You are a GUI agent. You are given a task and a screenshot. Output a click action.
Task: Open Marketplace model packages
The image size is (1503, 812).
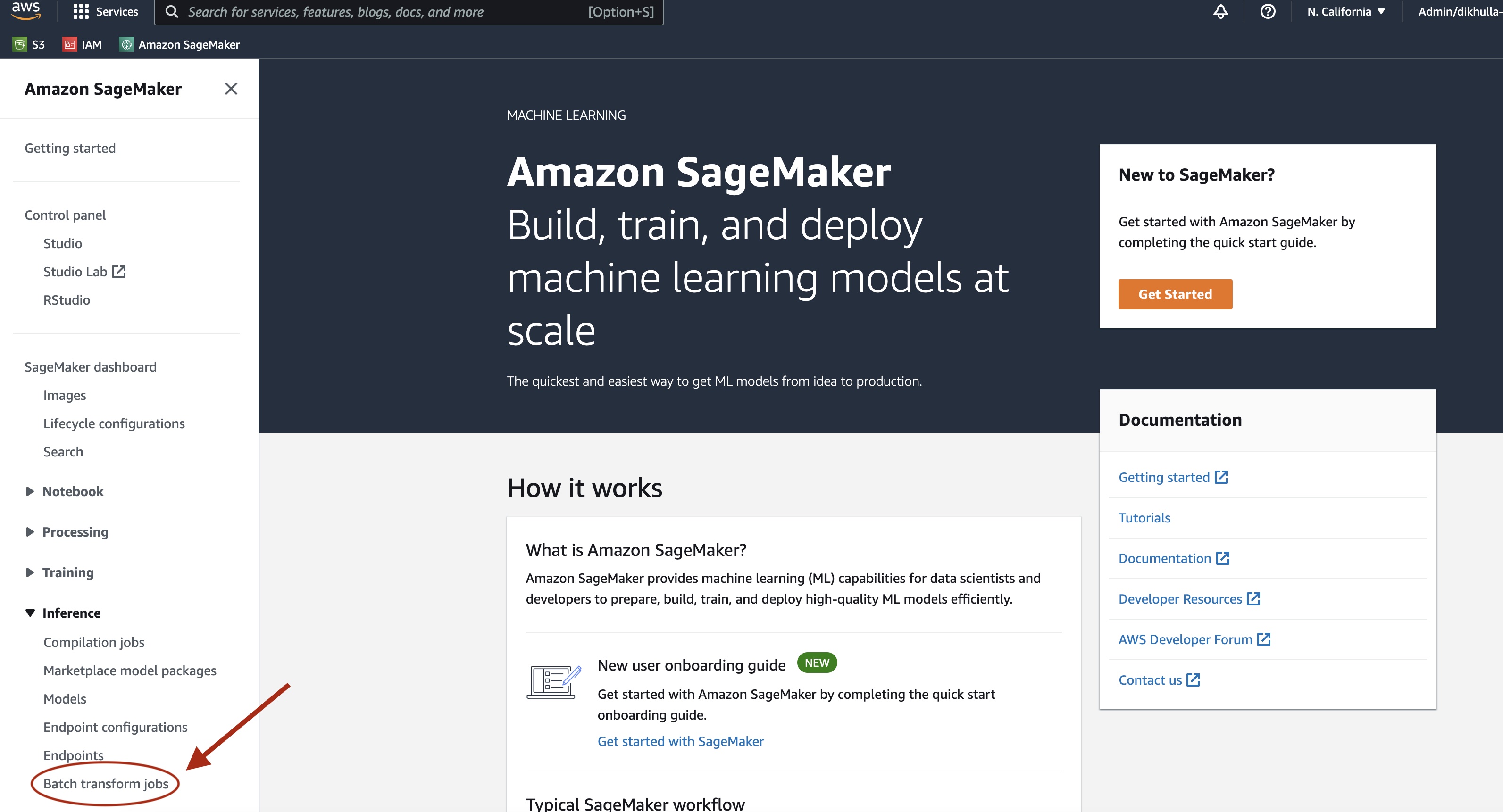(130, 670)
